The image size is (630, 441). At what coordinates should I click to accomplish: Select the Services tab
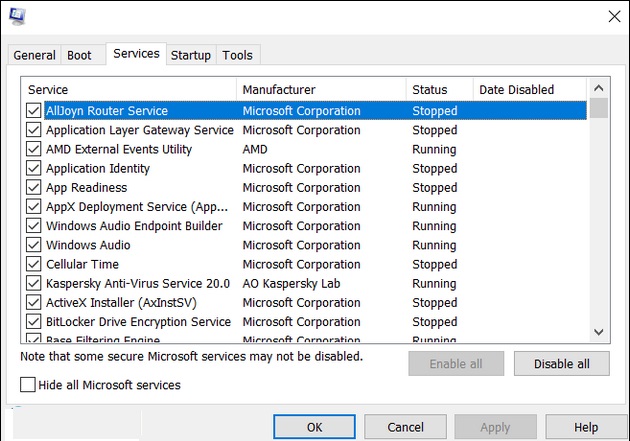(136, 53)
